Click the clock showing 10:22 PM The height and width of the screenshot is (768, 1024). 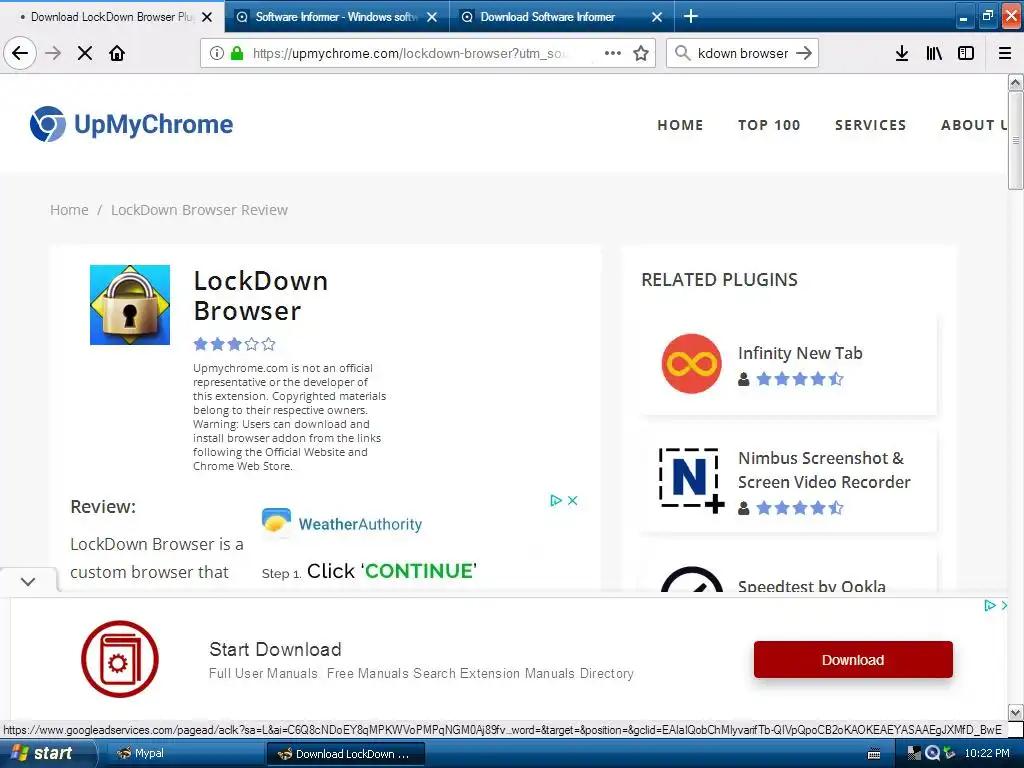(987, 754)
